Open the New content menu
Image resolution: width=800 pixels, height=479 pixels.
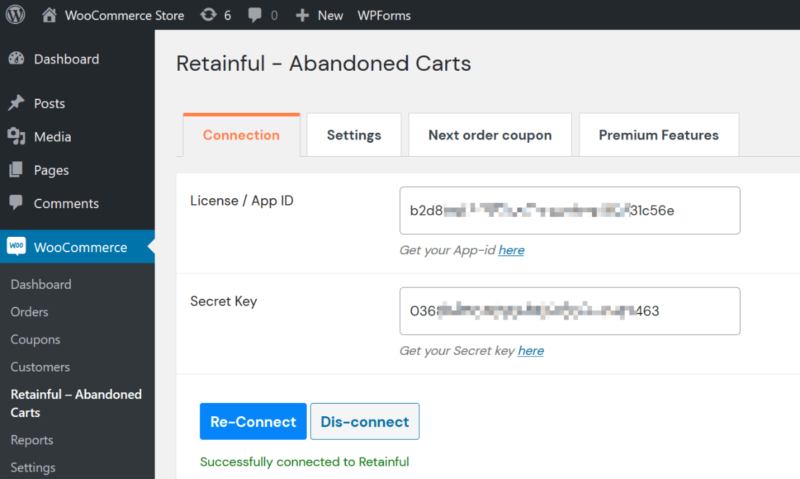(x=330, y=16)
